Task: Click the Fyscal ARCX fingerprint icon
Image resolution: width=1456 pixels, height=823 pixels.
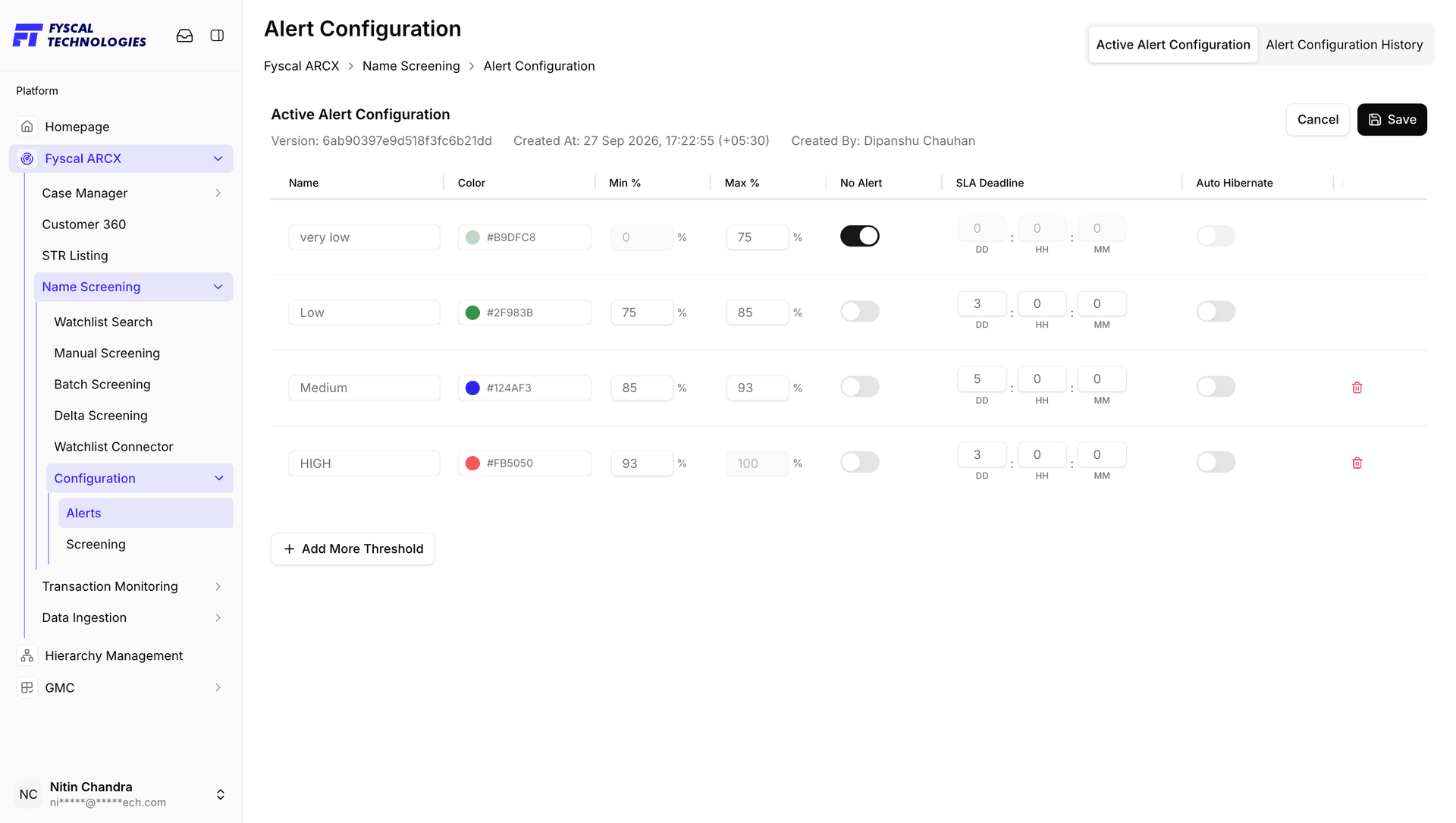Action: point(27,159)
